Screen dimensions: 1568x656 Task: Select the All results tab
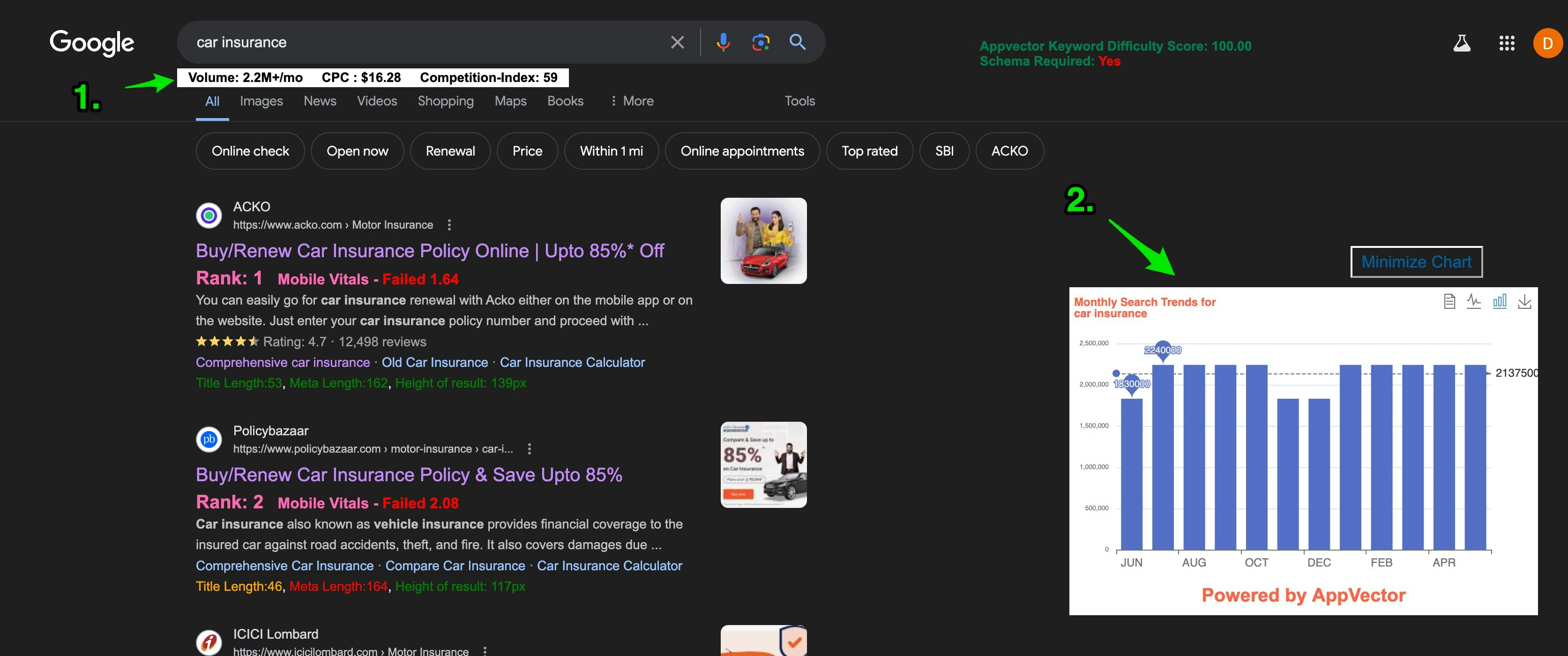click(x=212, y=102)
